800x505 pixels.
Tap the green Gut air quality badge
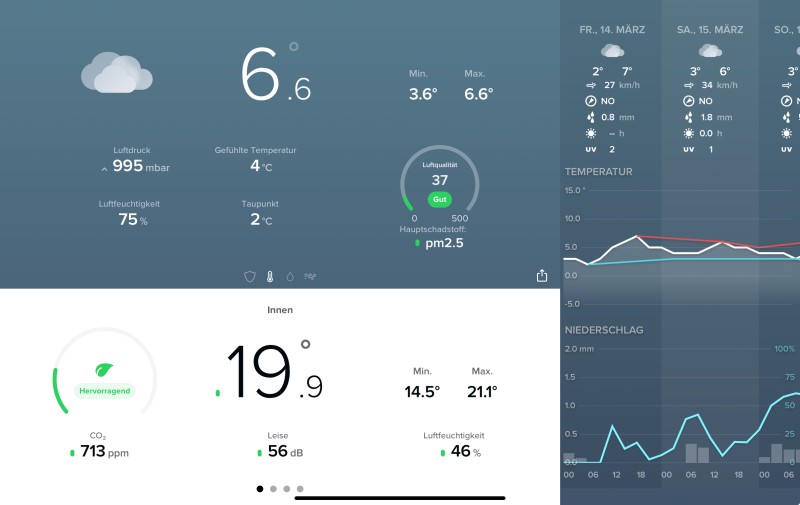440,199
